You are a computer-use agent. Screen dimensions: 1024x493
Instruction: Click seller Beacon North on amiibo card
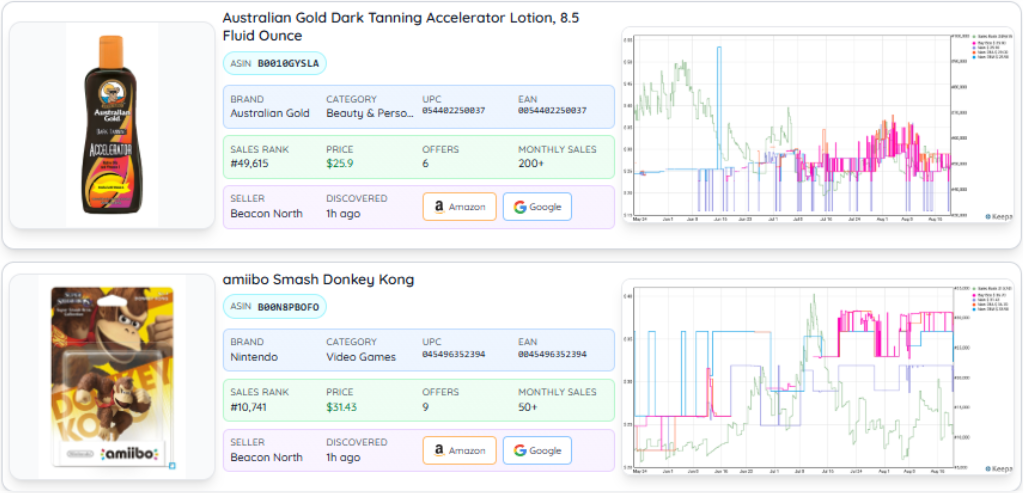(266, 457)
